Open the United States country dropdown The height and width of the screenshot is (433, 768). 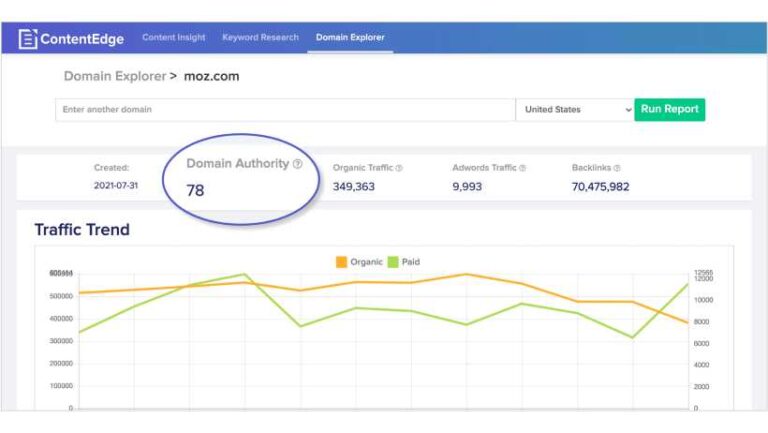click(575, 109)
